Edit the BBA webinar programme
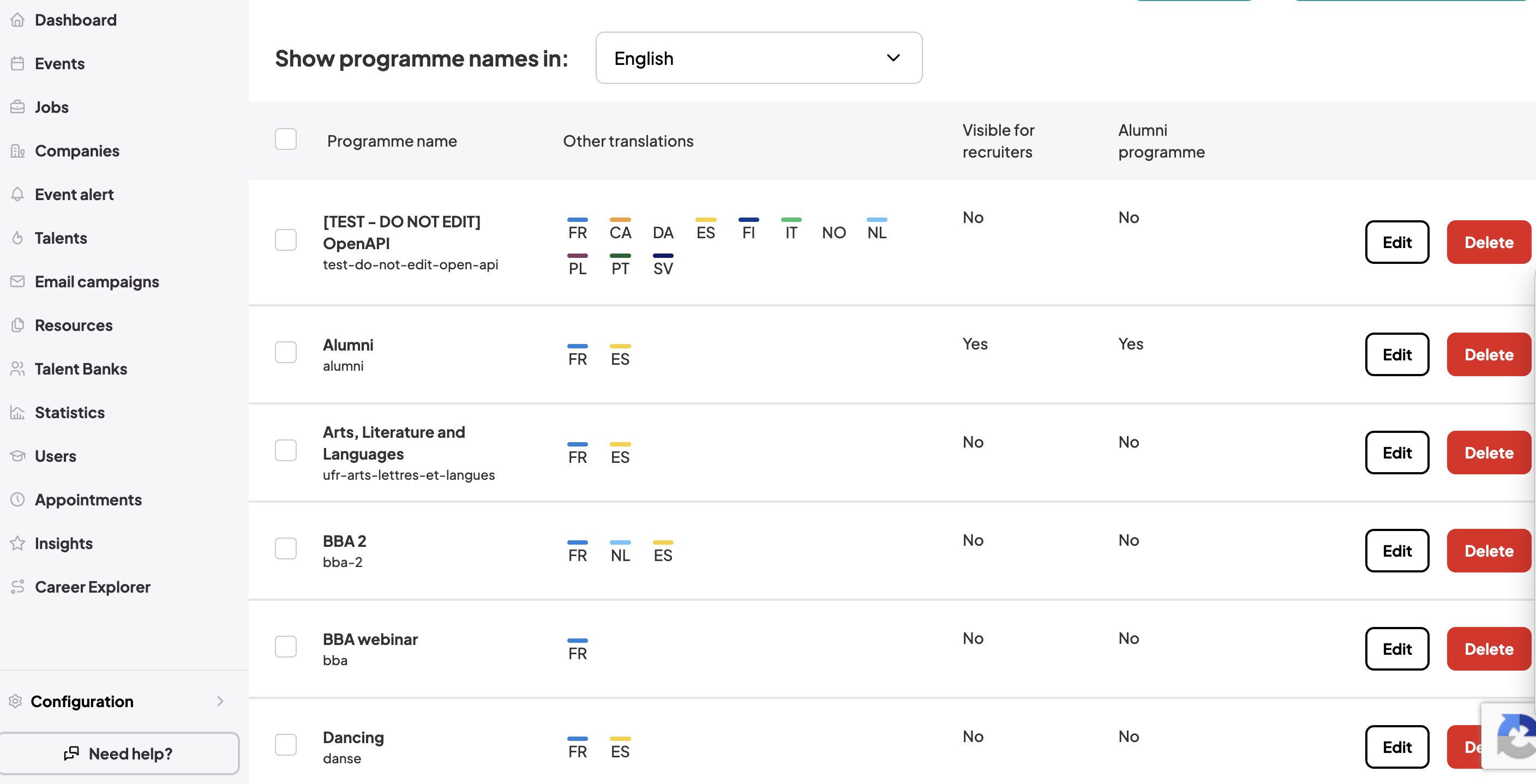Screen dimensions: 1536x784 (x=1397, y=649)
